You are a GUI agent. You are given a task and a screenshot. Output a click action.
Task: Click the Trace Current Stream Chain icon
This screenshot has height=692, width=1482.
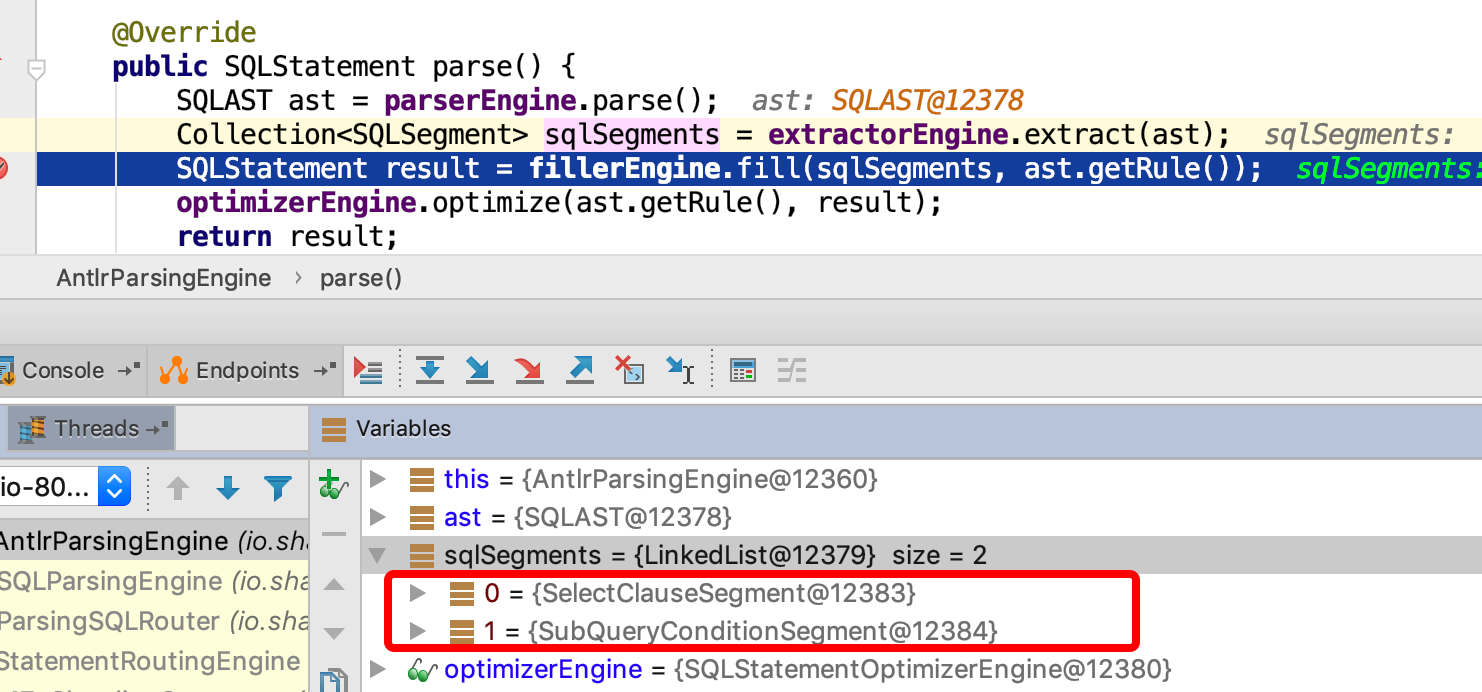(x=792, y=371)
